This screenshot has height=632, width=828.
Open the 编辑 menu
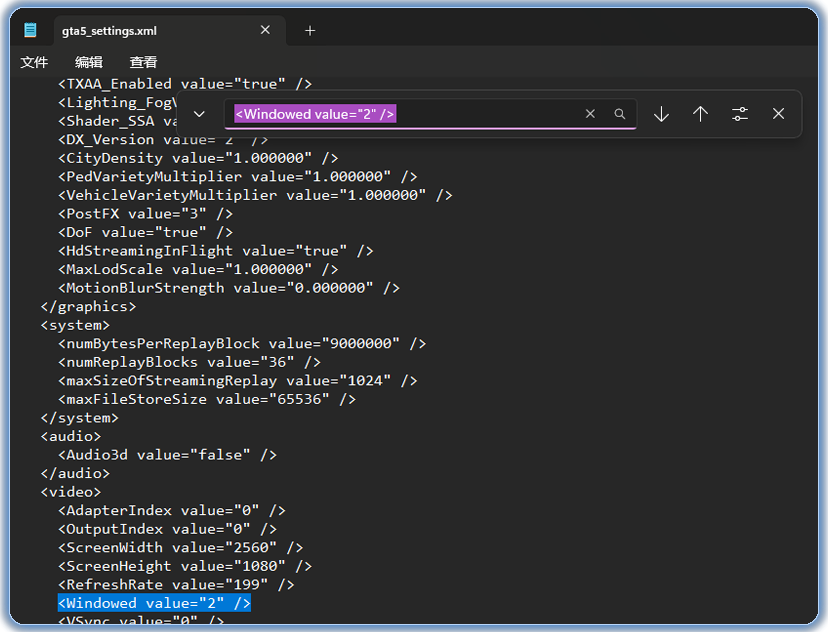click(x=89, y=62)
